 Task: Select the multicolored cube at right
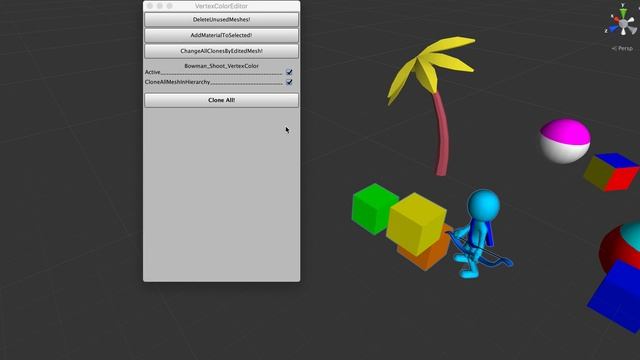coord(611,171)
